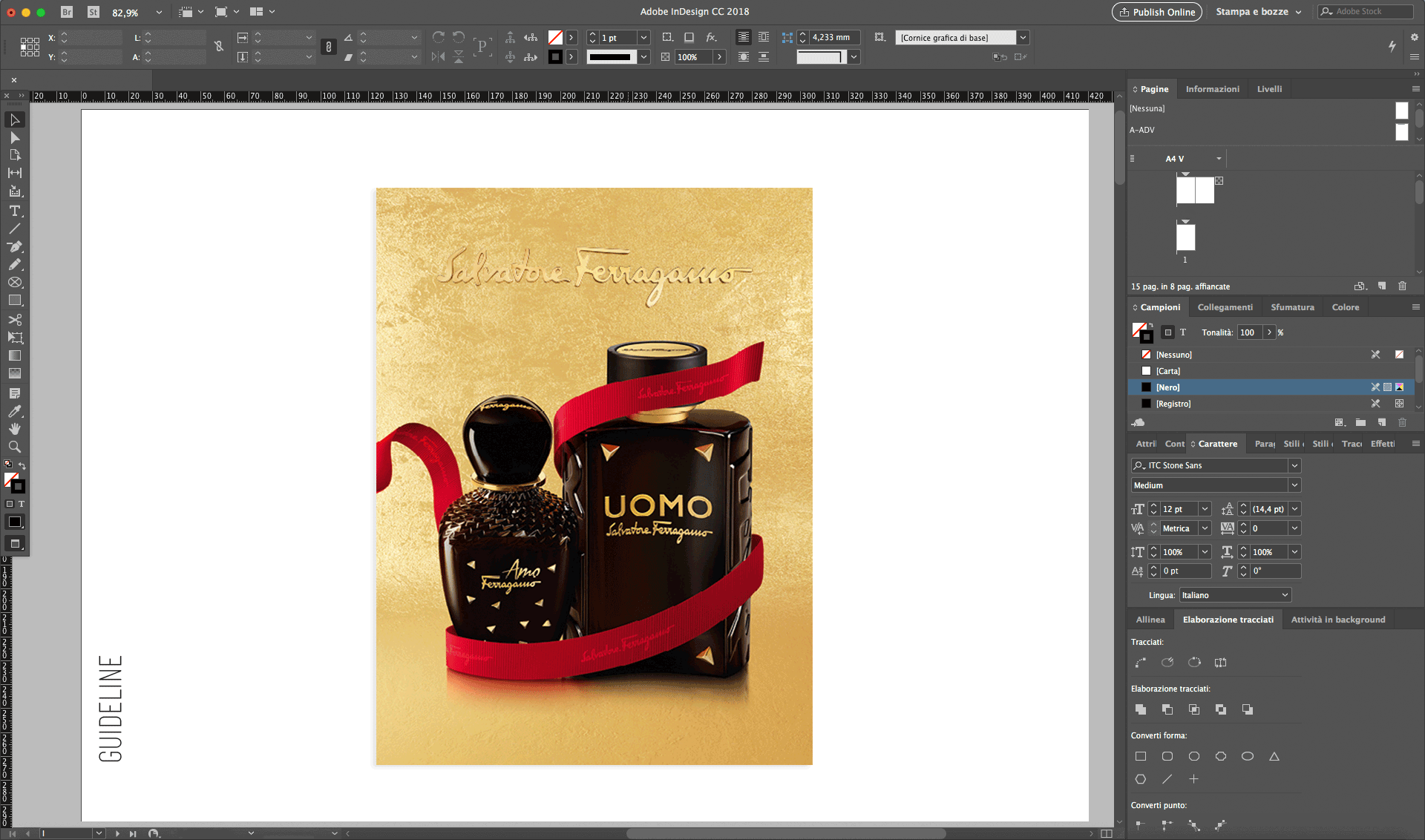Switch to the Livelli tab
This screenshot has width=1425, height=840.
click(1269, 89)
